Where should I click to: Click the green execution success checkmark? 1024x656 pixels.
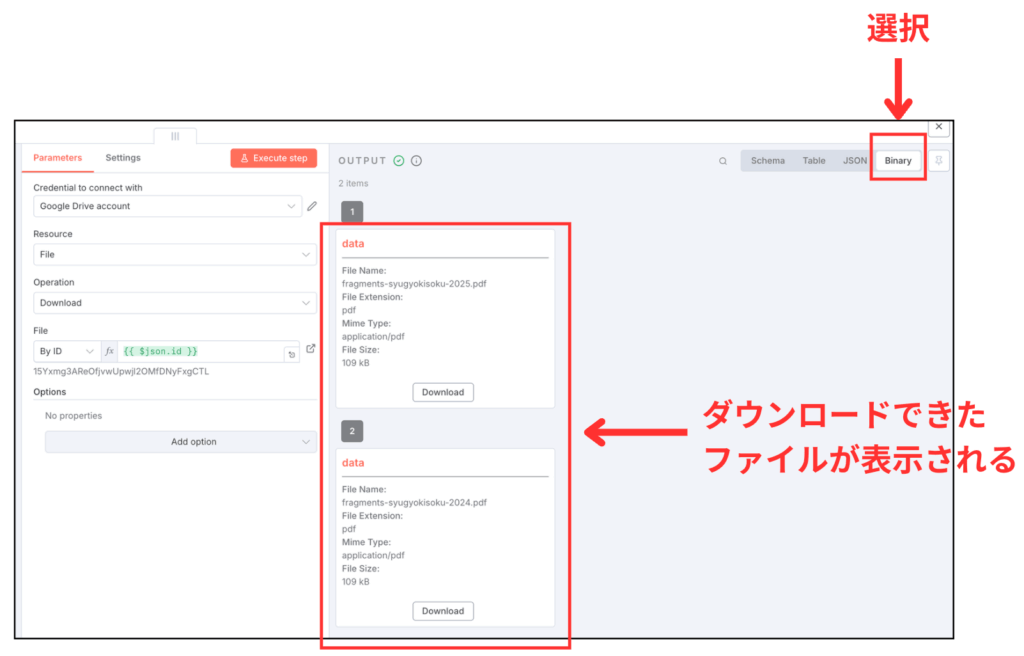(397, 160)
